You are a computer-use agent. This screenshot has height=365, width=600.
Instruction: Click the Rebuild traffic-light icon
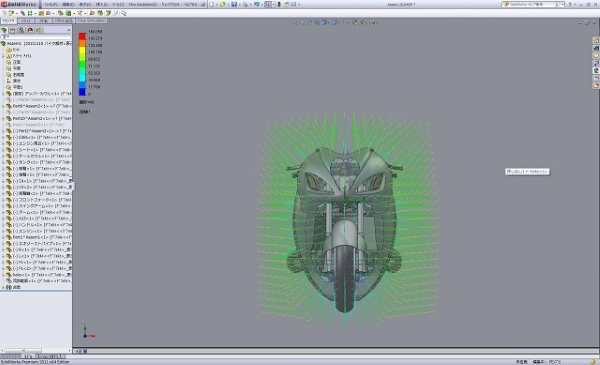[x=279, y=5]
